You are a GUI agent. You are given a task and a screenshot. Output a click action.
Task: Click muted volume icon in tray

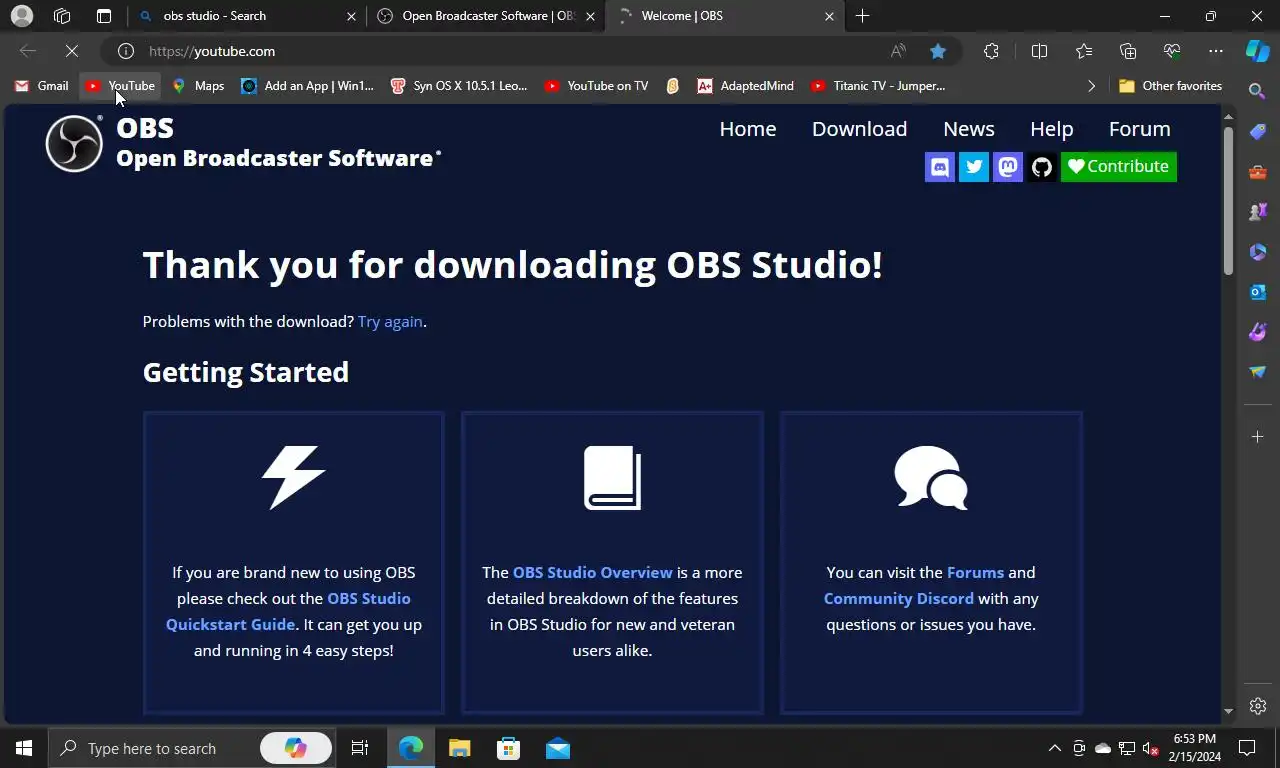[1151, 748]
